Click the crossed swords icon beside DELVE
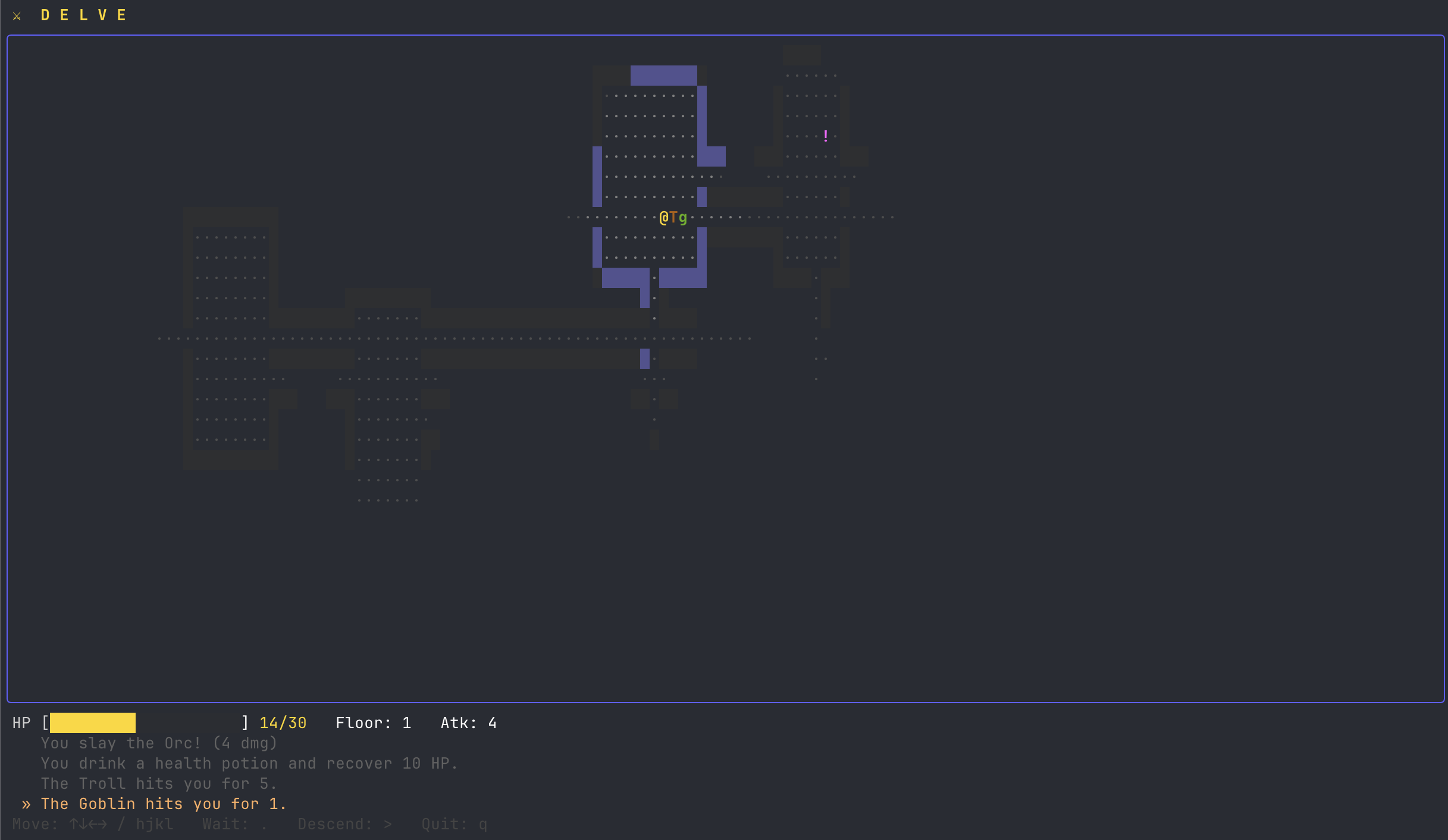This screenshot has width=1448, height=840. (17, 16)
